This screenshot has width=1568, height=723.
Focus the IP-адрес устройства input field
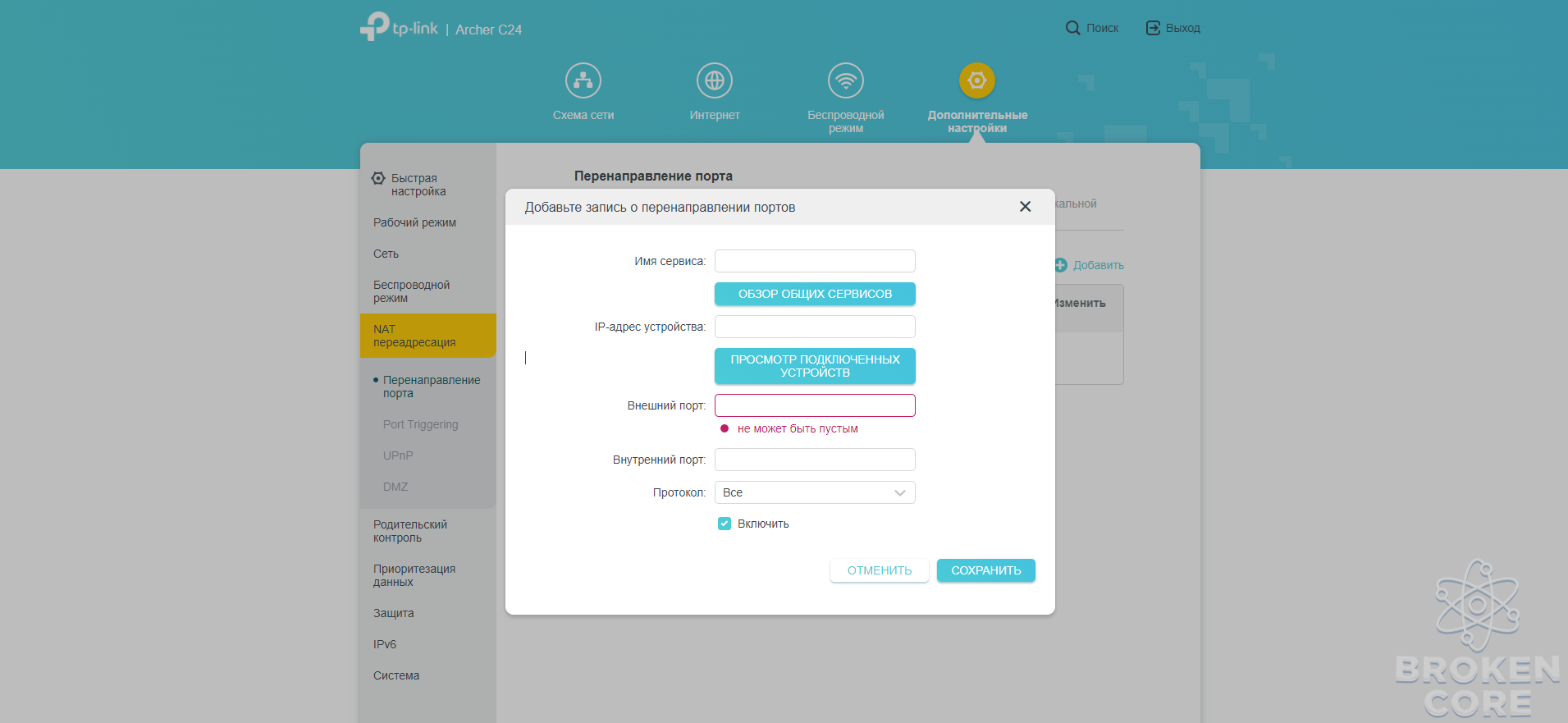815,327
